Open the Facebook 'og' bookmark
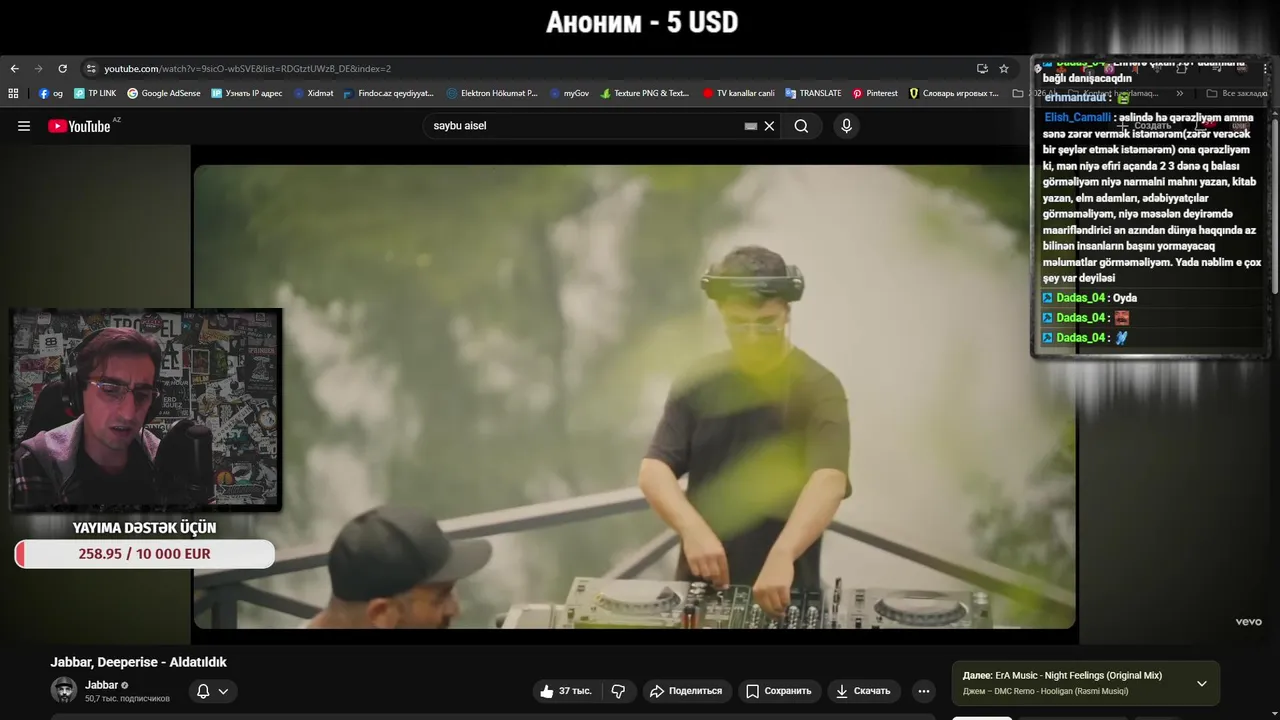This screenshot has height=720, width=1280. click(51, 93)
